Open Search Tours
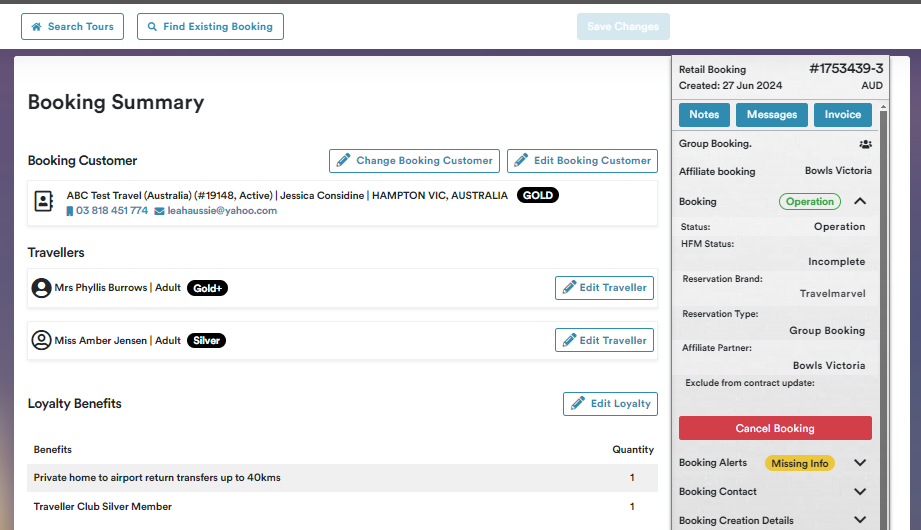Image resolution: width=921 pixels, height=530 pixels. pos(72,26)
